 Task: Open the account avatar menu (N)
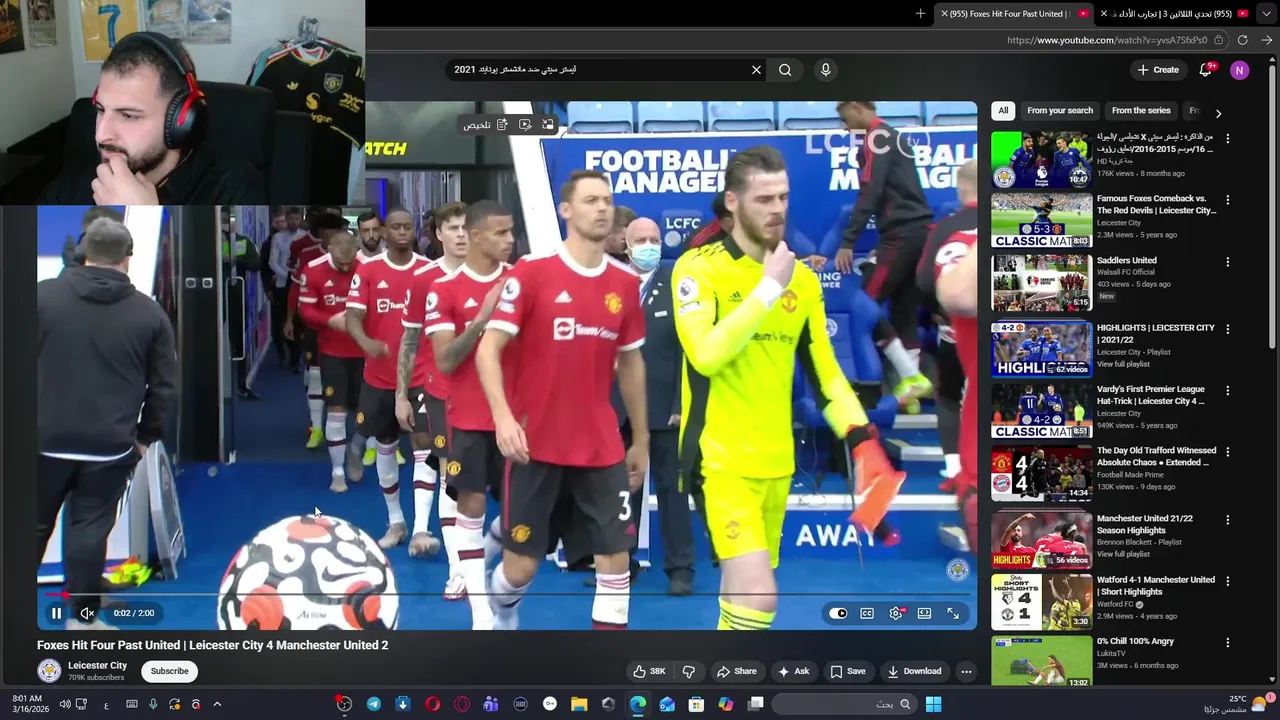(x=1239, y=70)
